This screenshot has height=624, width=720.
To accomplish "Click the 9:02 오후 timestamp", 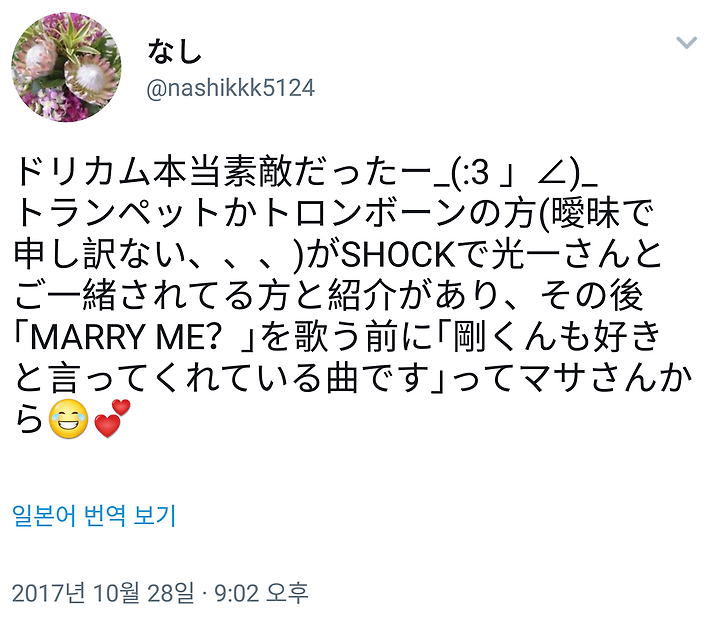I will coord(261,593).
